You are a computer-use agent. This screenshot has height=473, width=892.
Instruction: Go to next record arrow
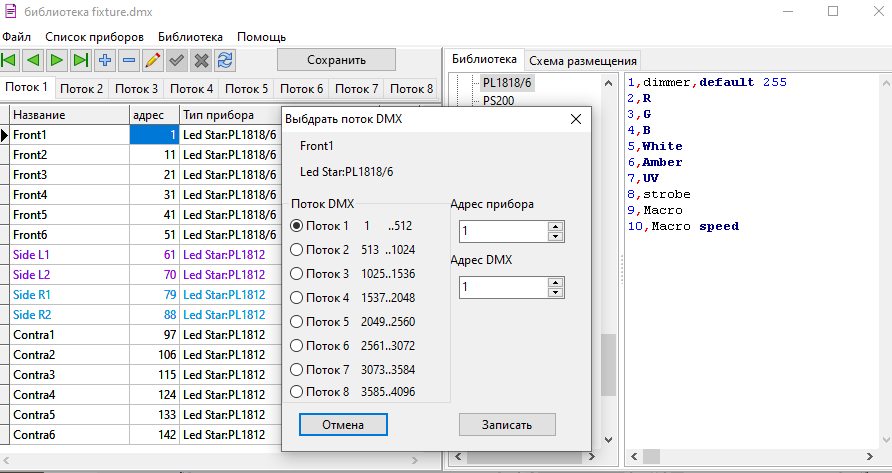(x=57, y=60)
